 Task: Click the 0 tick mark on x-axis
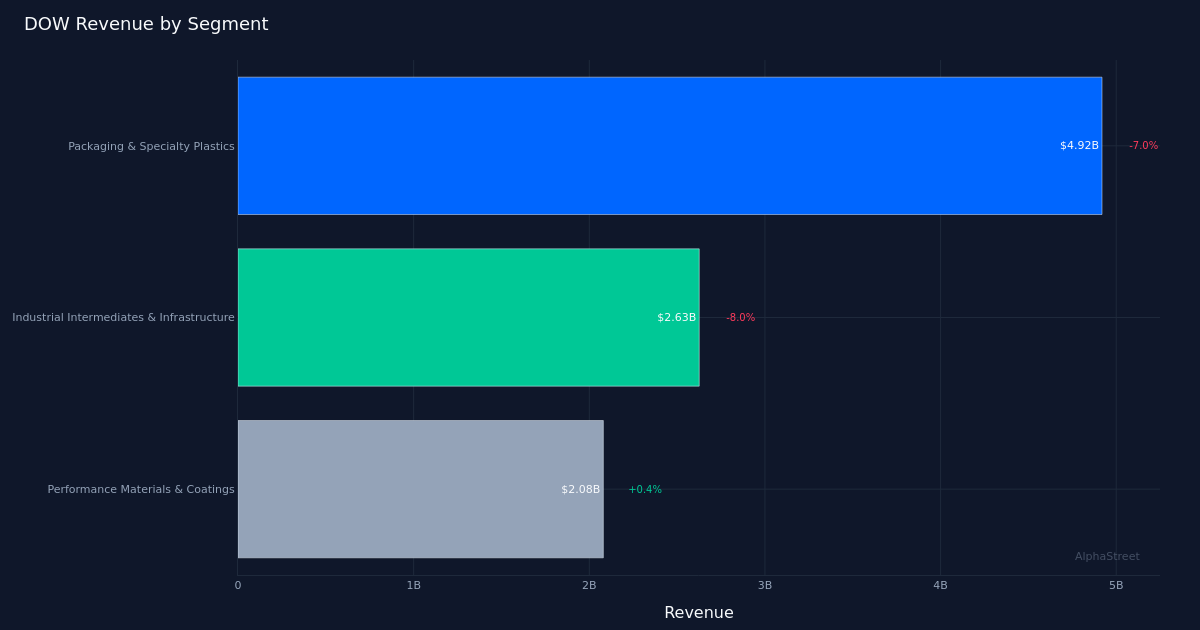click(x=237, y=584)
